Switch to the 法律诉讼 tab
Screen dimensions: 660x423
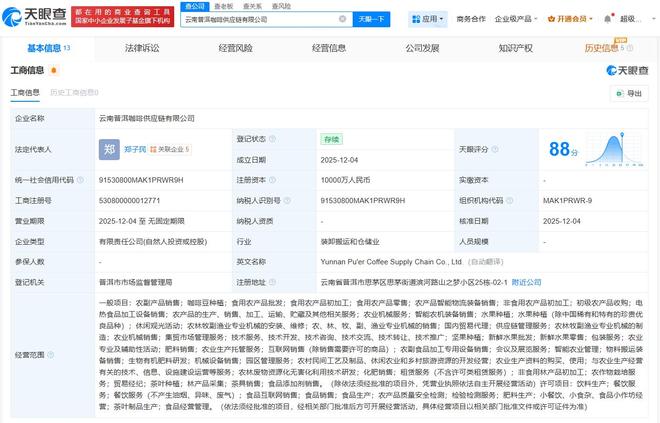pyautogui.click(x=142, y=48)
